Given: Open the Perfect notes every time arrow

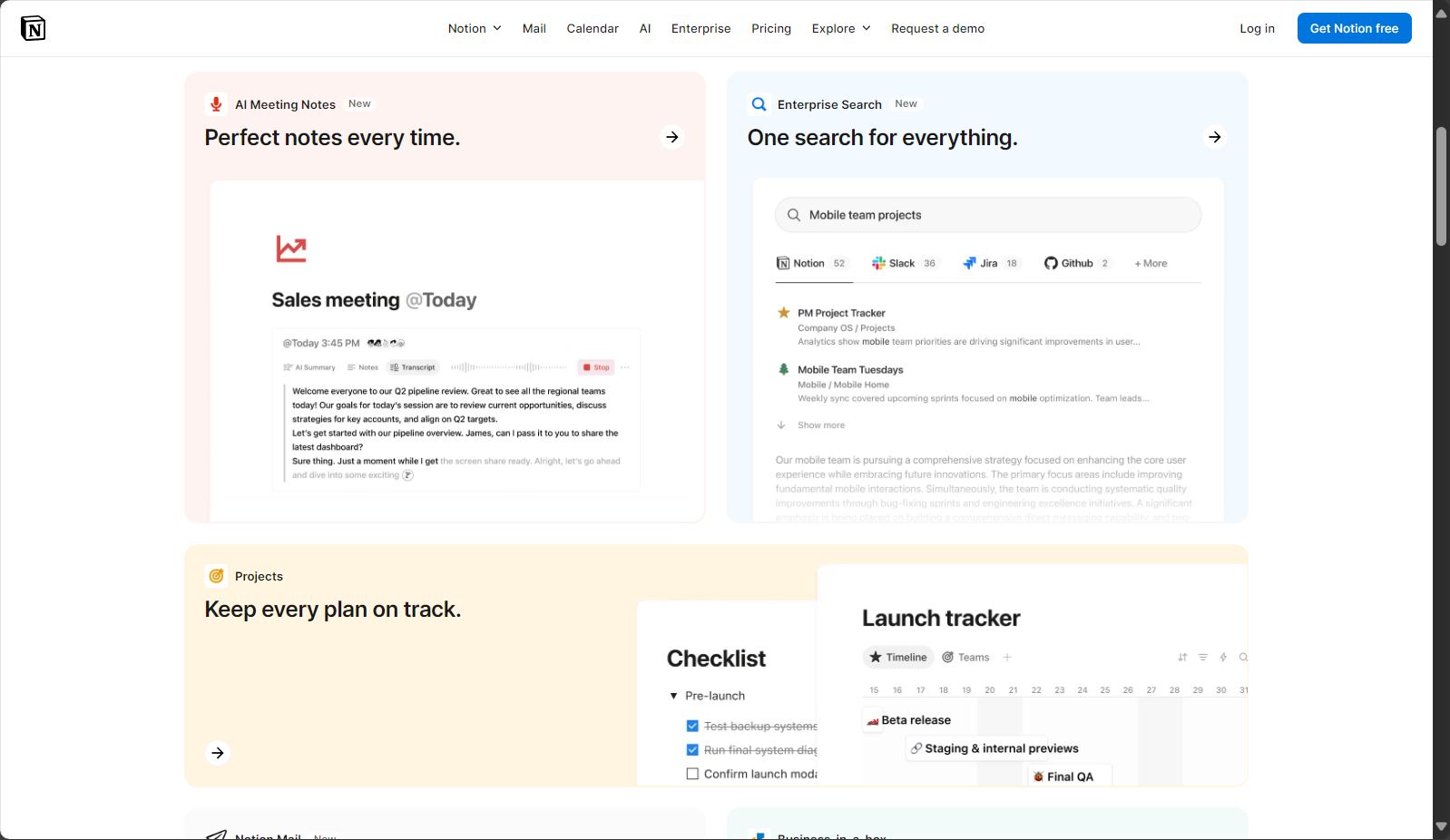Looking at the screenshot, I should (672, 137).
